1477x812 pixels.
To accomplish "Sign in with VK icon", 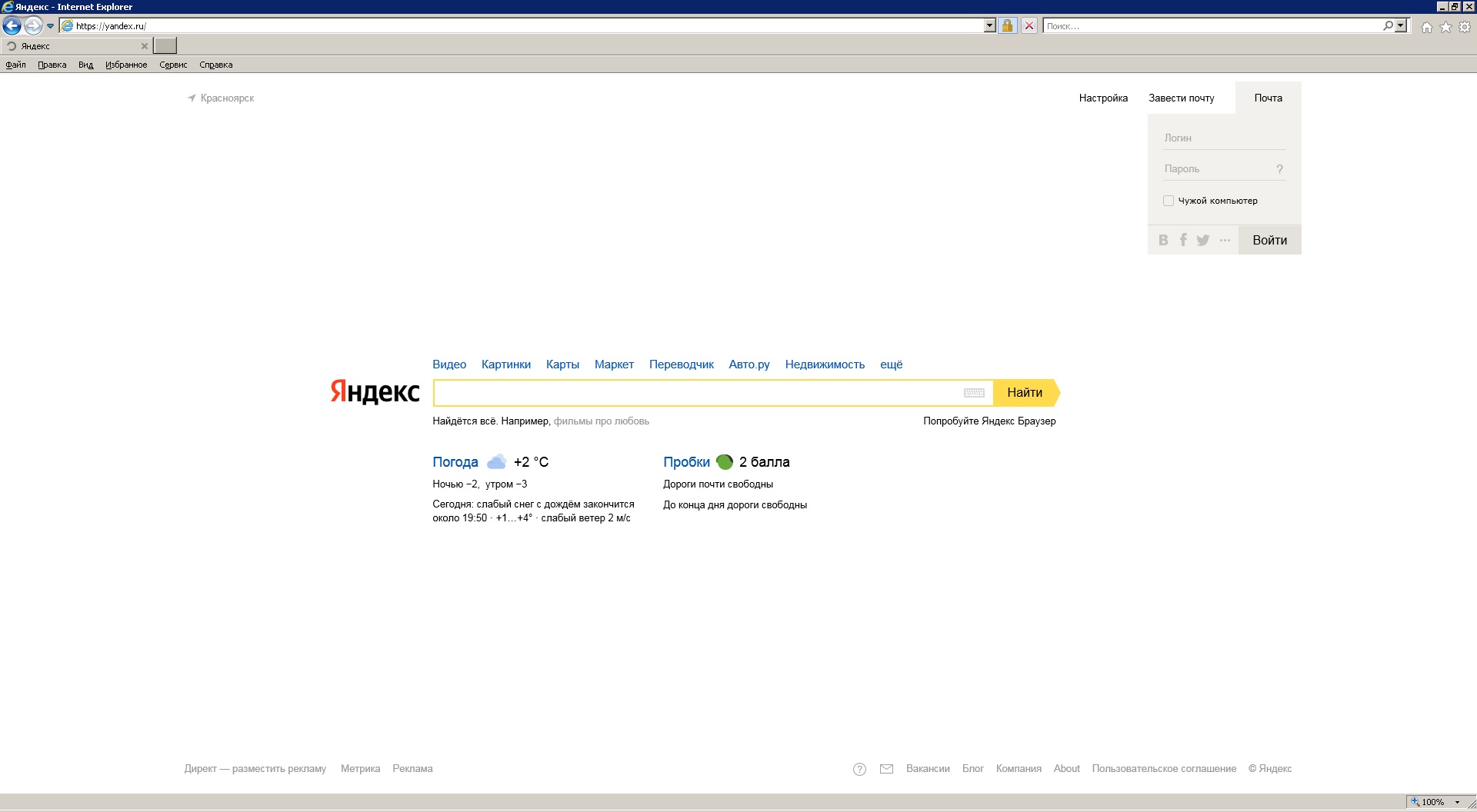I will point(1163,240).
